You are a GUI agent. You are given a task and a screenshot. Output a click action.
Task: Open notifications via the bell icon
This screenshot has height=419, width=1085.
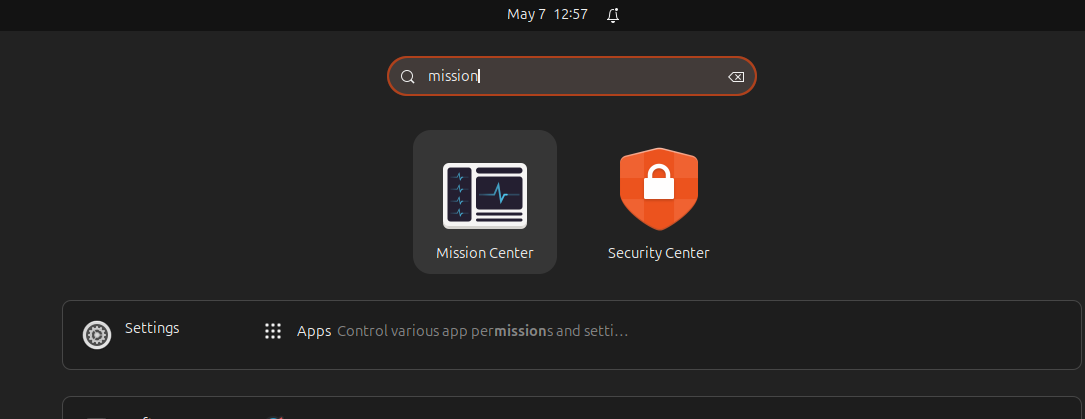pyautogui.click(x=612, y=15)
